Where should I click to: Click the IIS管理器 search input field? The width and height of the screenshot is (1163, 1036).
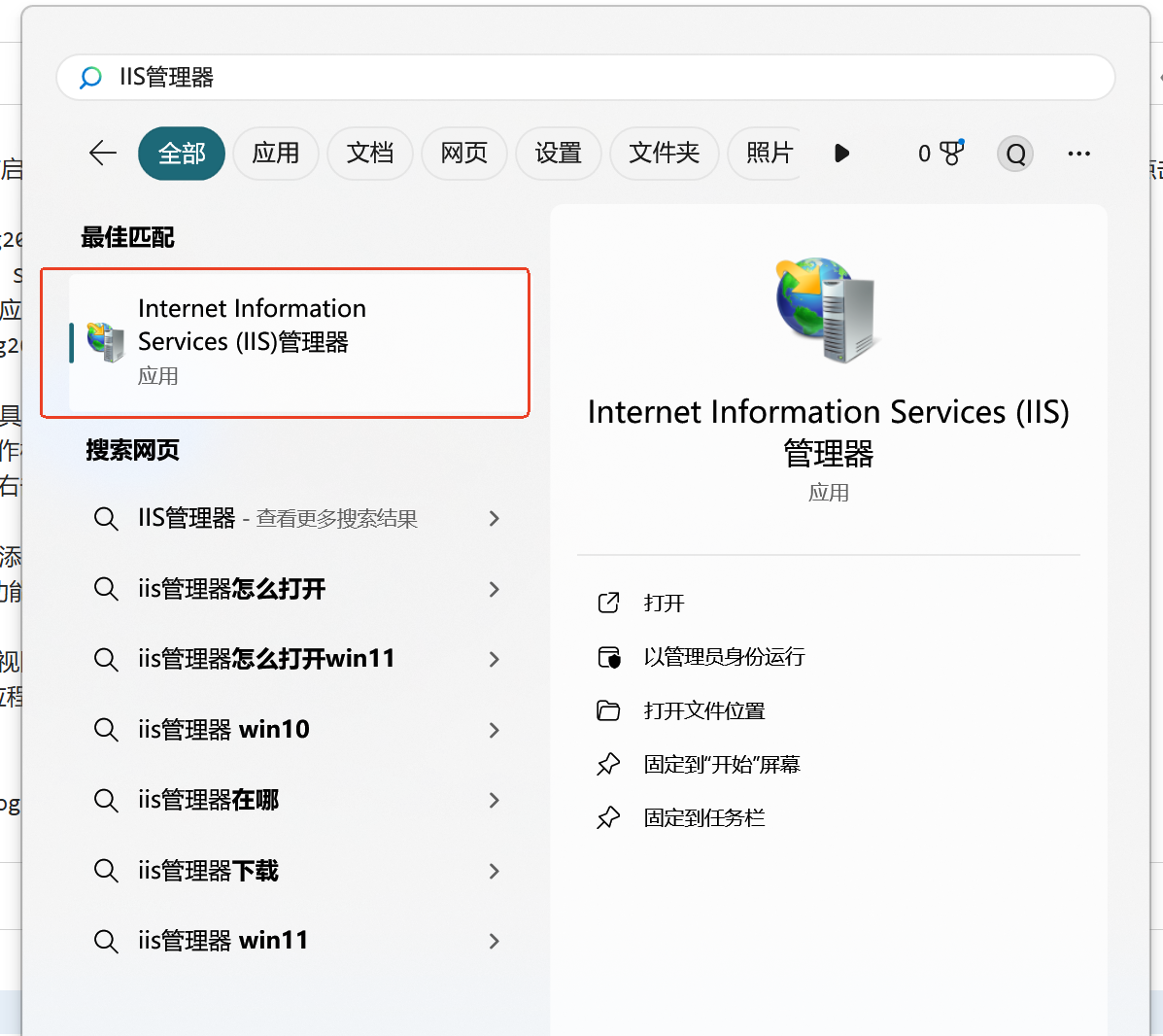tap(586, 77)
